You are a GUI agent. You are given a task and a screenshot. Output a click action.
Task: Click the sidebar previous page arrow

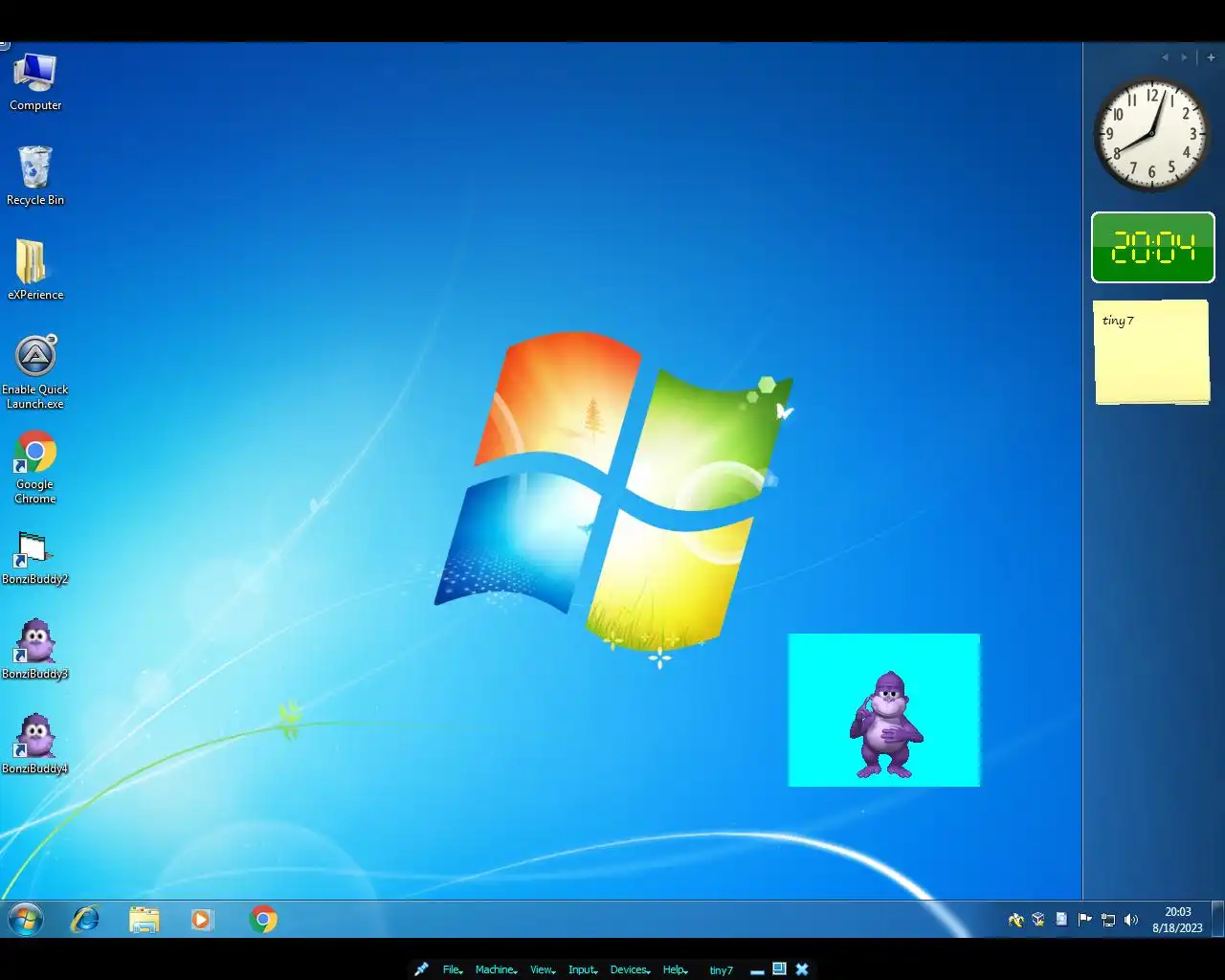(1165, 57)
